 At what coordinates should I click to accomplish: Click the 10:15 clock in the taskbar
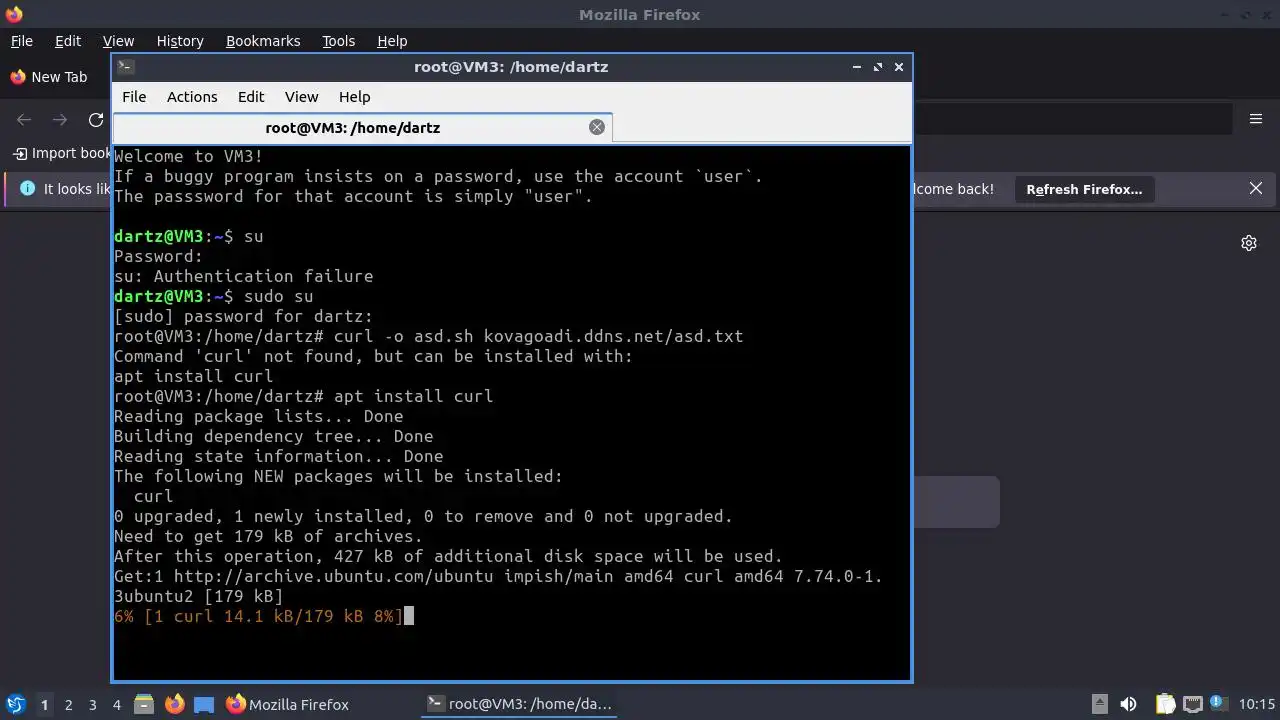1257,704
